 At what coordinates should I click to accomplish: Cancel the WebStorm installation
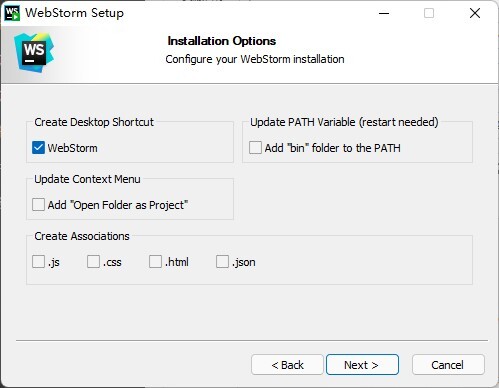point(448,365)
